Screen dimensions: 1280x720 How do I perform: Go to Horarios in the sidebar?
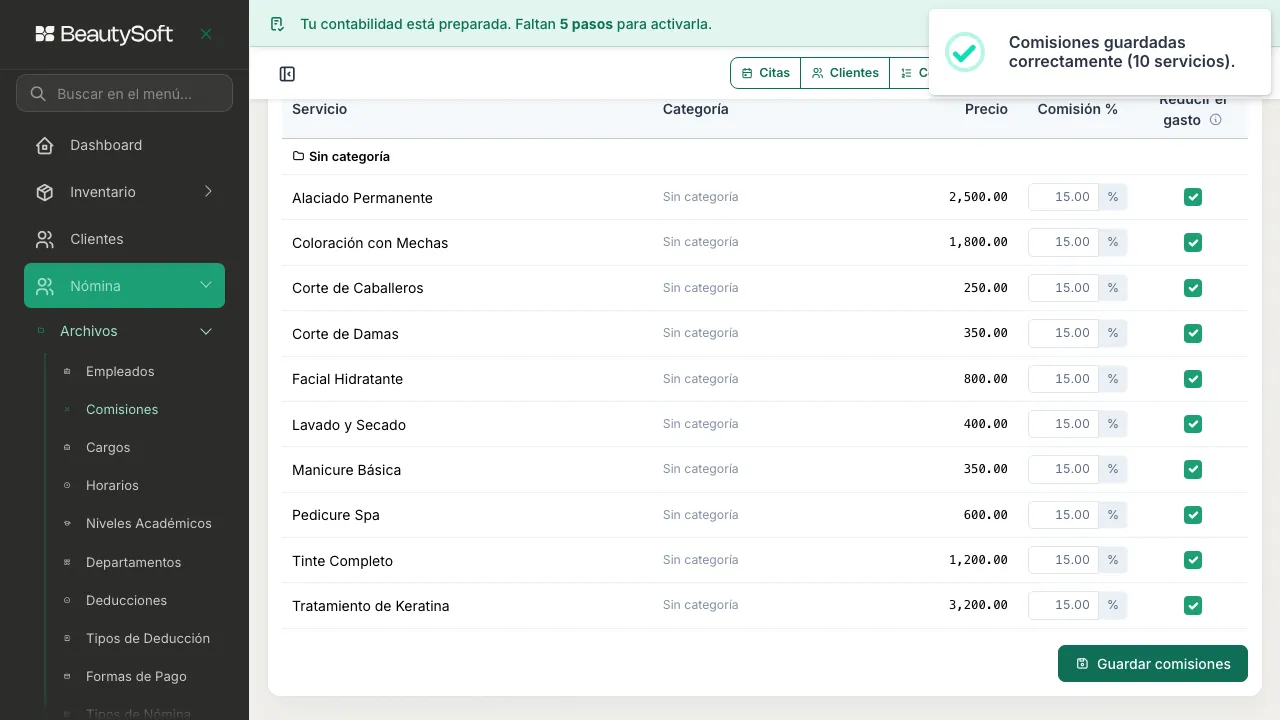(x=112, y=485)
